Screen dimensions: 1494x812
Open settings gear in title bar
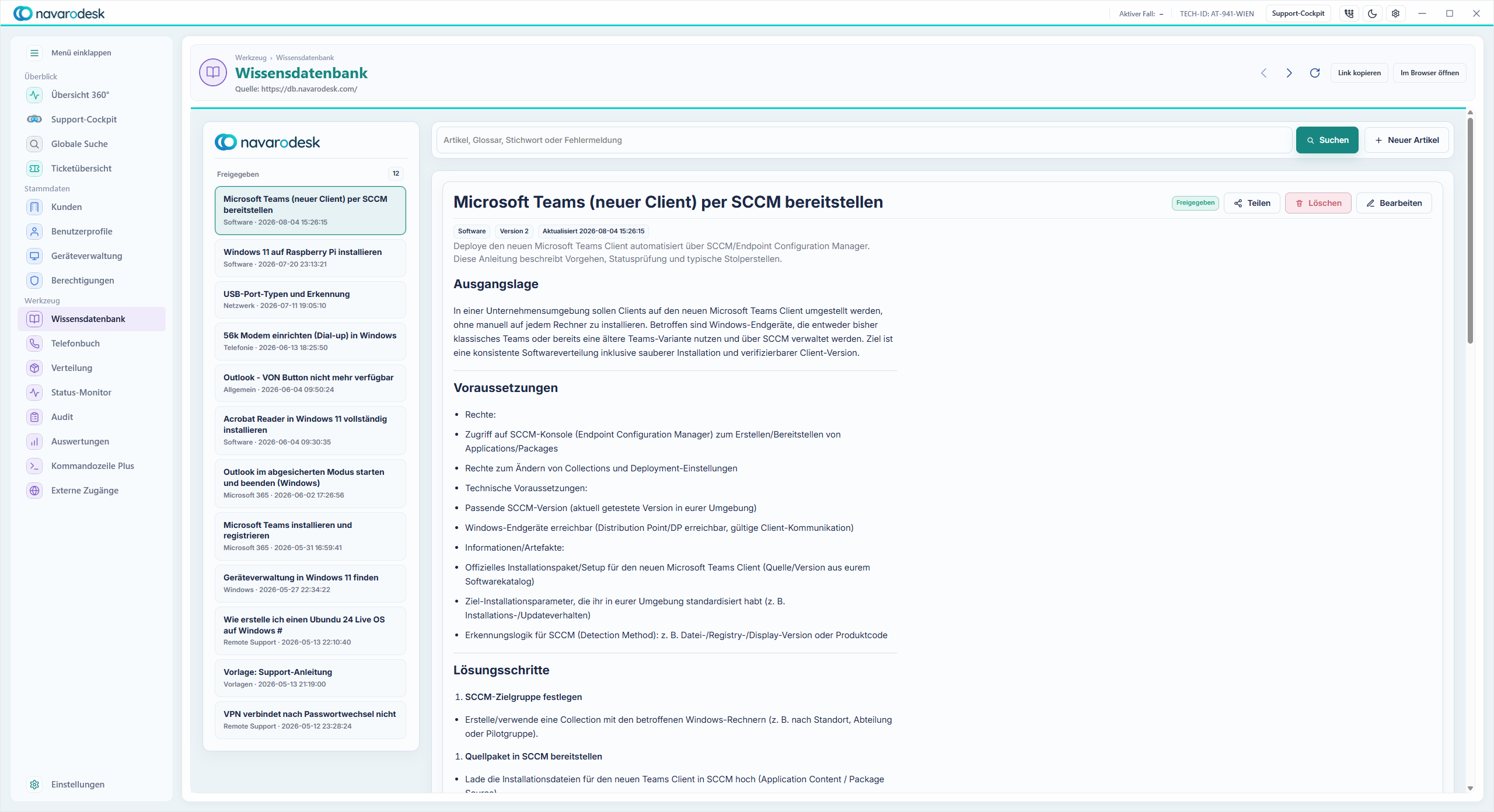1395,13
